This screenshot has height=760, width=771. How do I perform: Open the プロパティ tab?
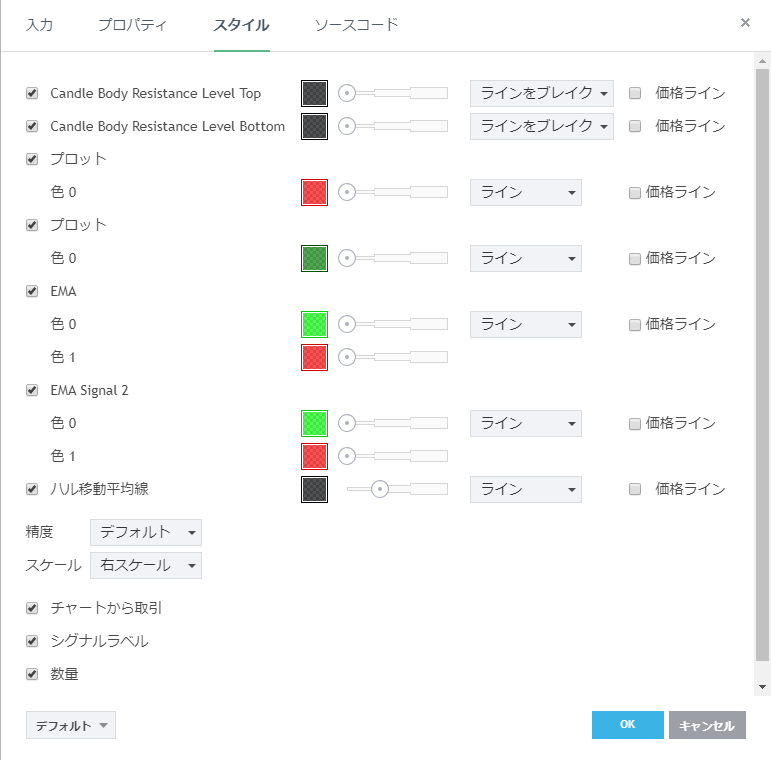click(x=132, y=25)
